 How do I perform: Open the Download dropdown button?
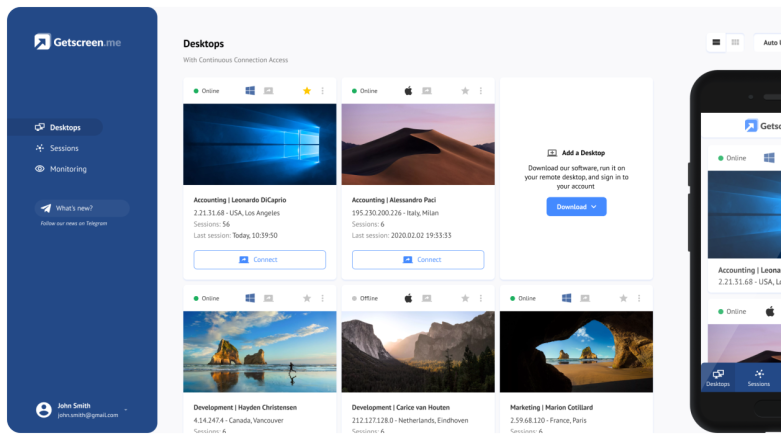click(576, 207)
